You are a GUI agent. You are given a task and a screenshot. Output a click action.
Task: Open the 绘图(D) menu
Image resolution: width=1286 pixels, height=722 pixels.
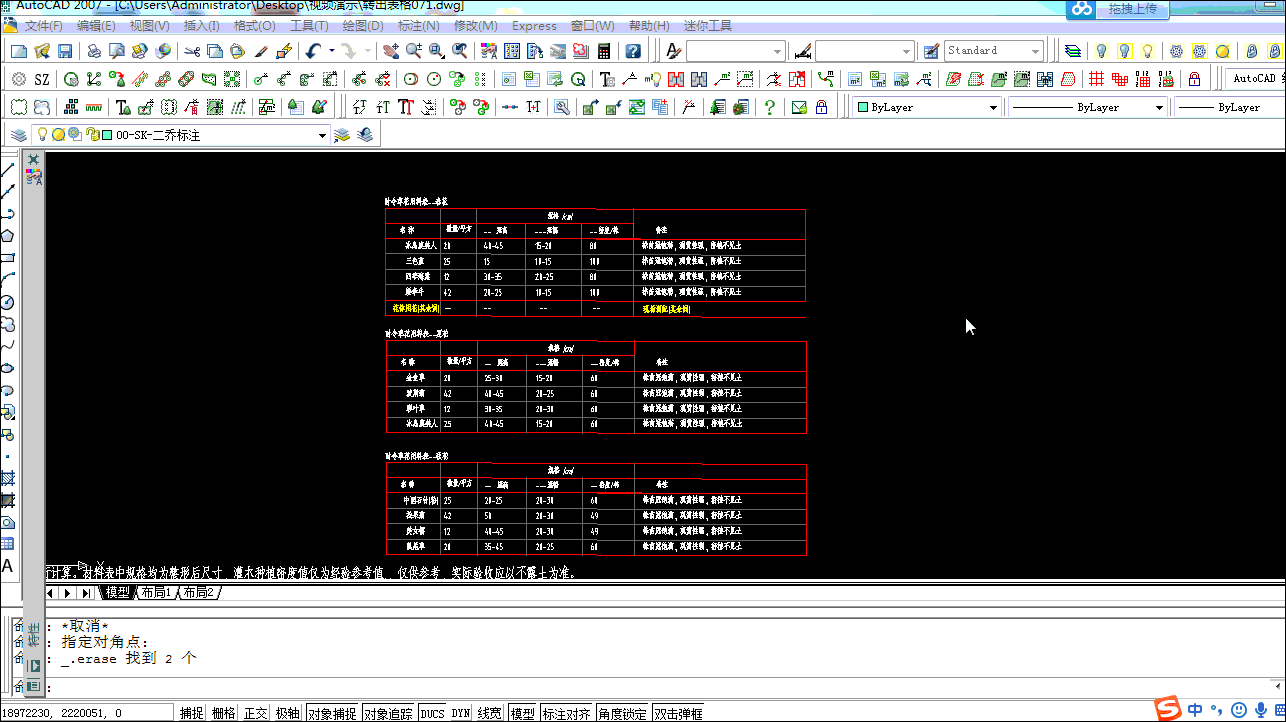(363, 26)
